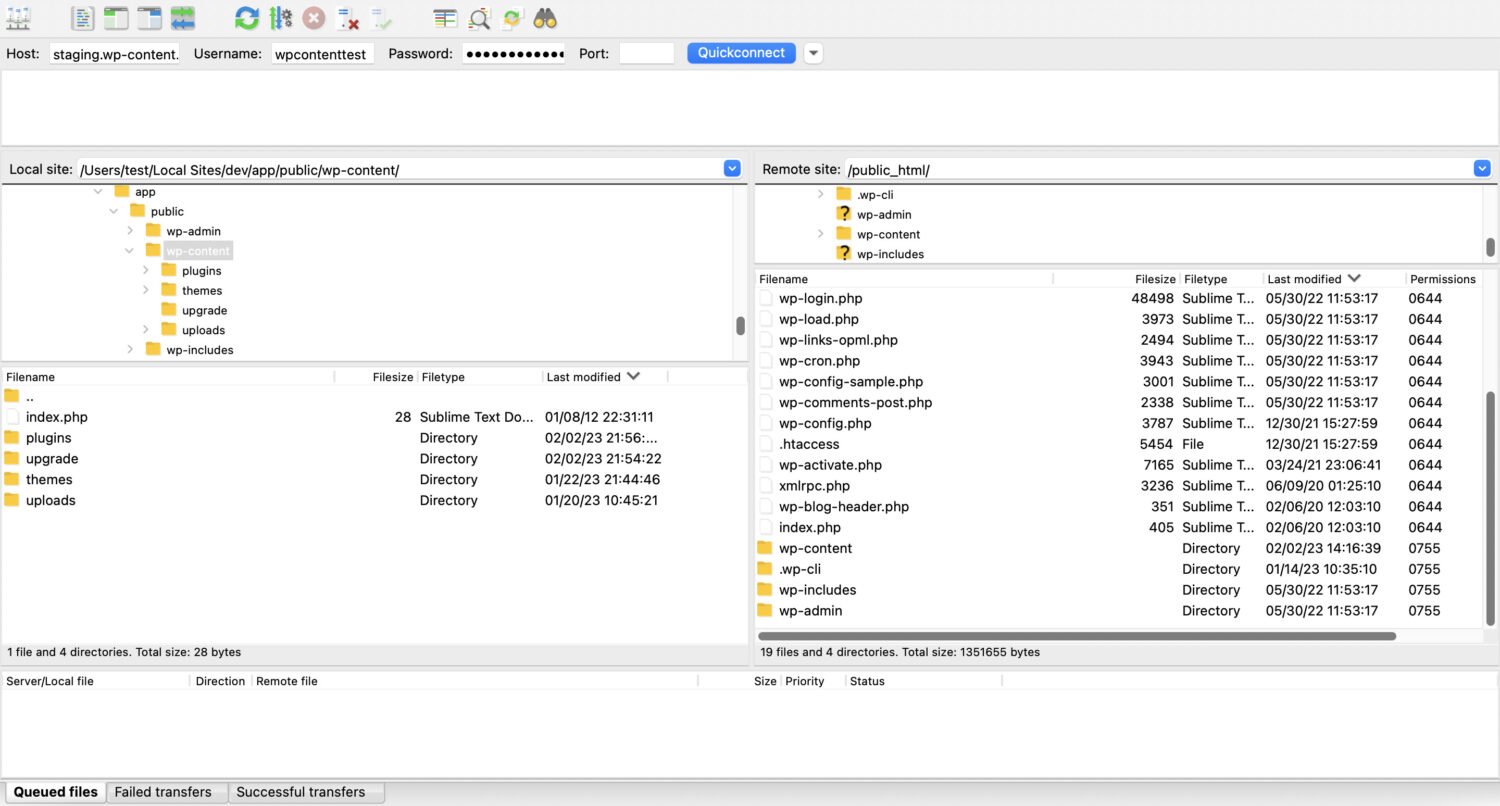This screenshot has height=806, width=1500.
Task: Open the Quickconnect history dropdown arrow
Action: pyautogui.click(x=813, y=53)
